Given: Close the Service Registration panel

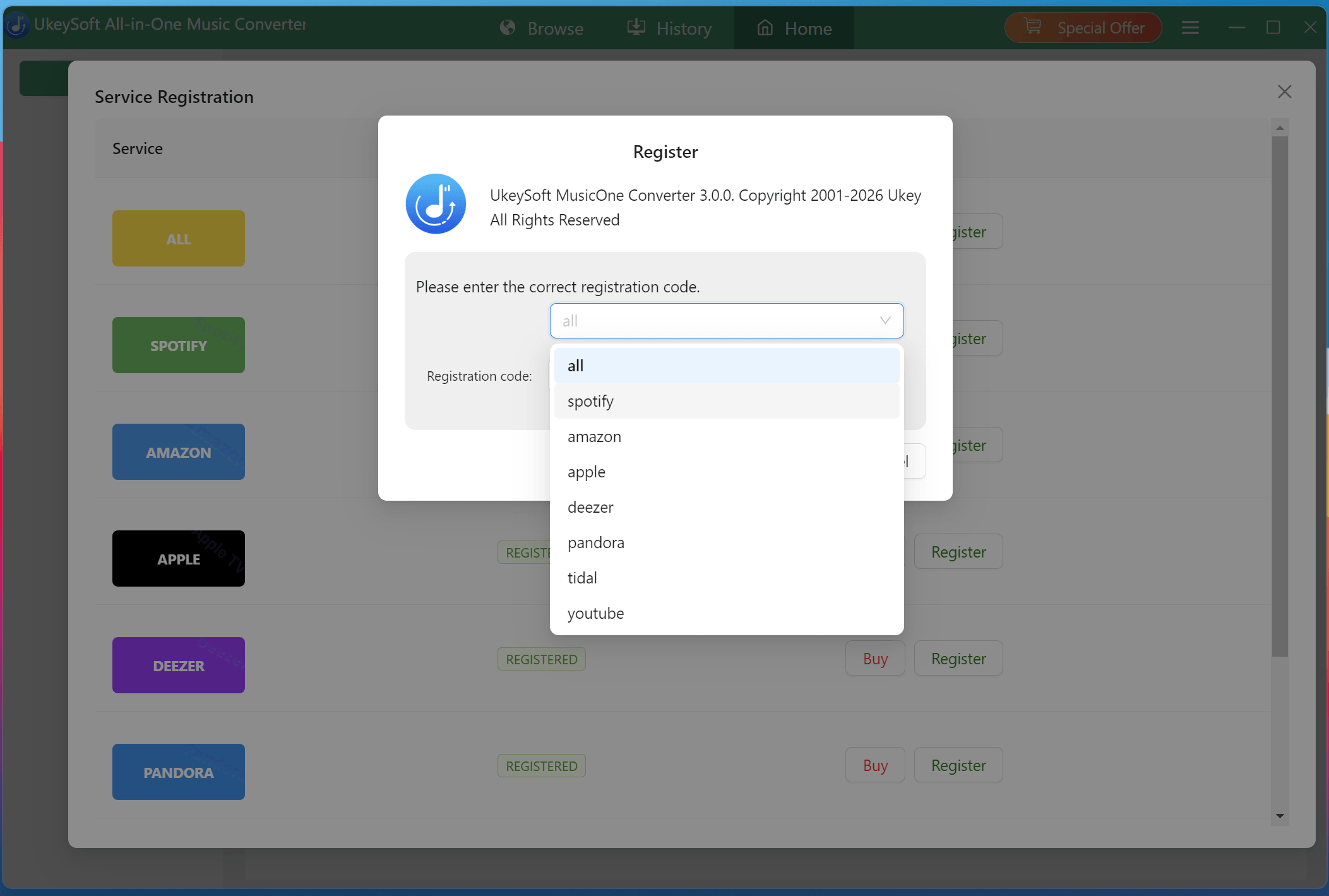Looking at the screenshot, I should tap(1284, 92).
